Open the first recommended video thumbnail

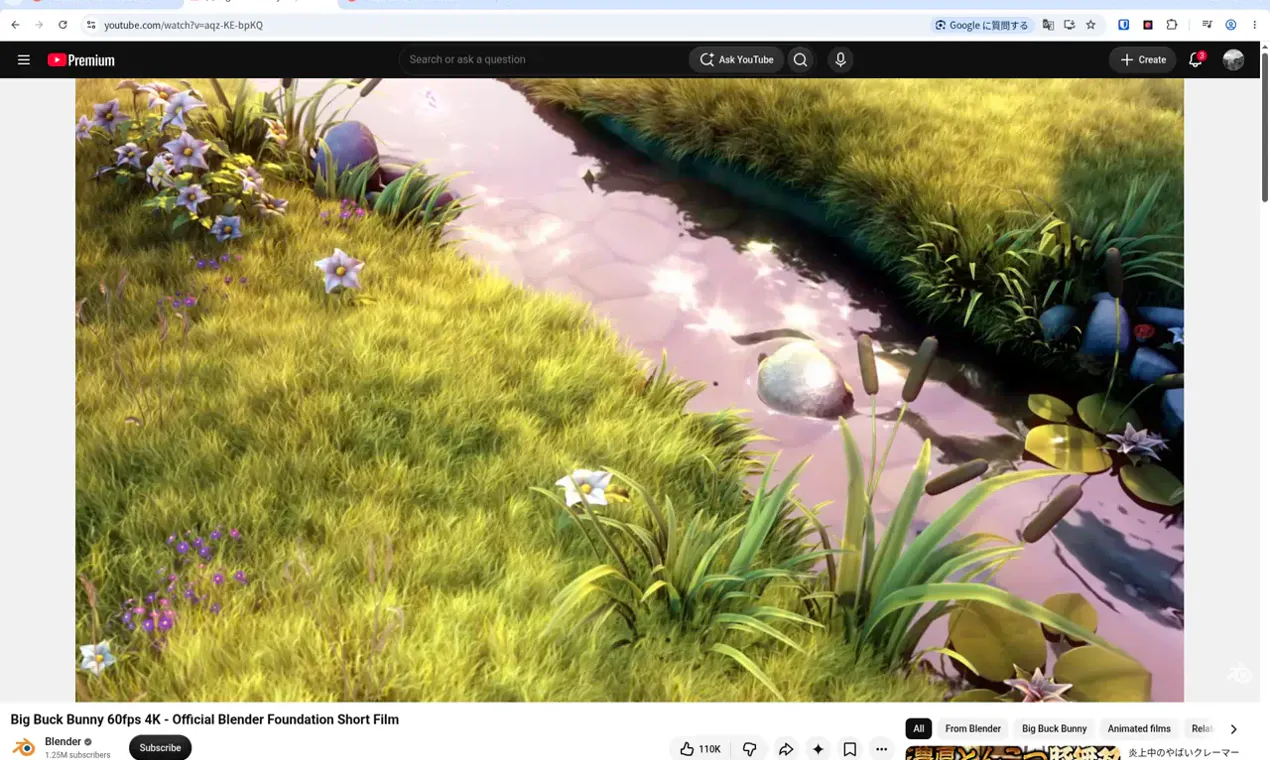[x=1013, y=753]
